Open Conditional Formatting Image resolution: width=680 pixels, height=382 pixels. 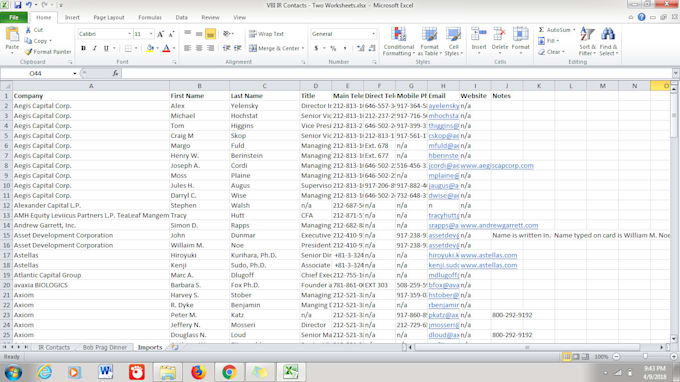pos(399,41)
